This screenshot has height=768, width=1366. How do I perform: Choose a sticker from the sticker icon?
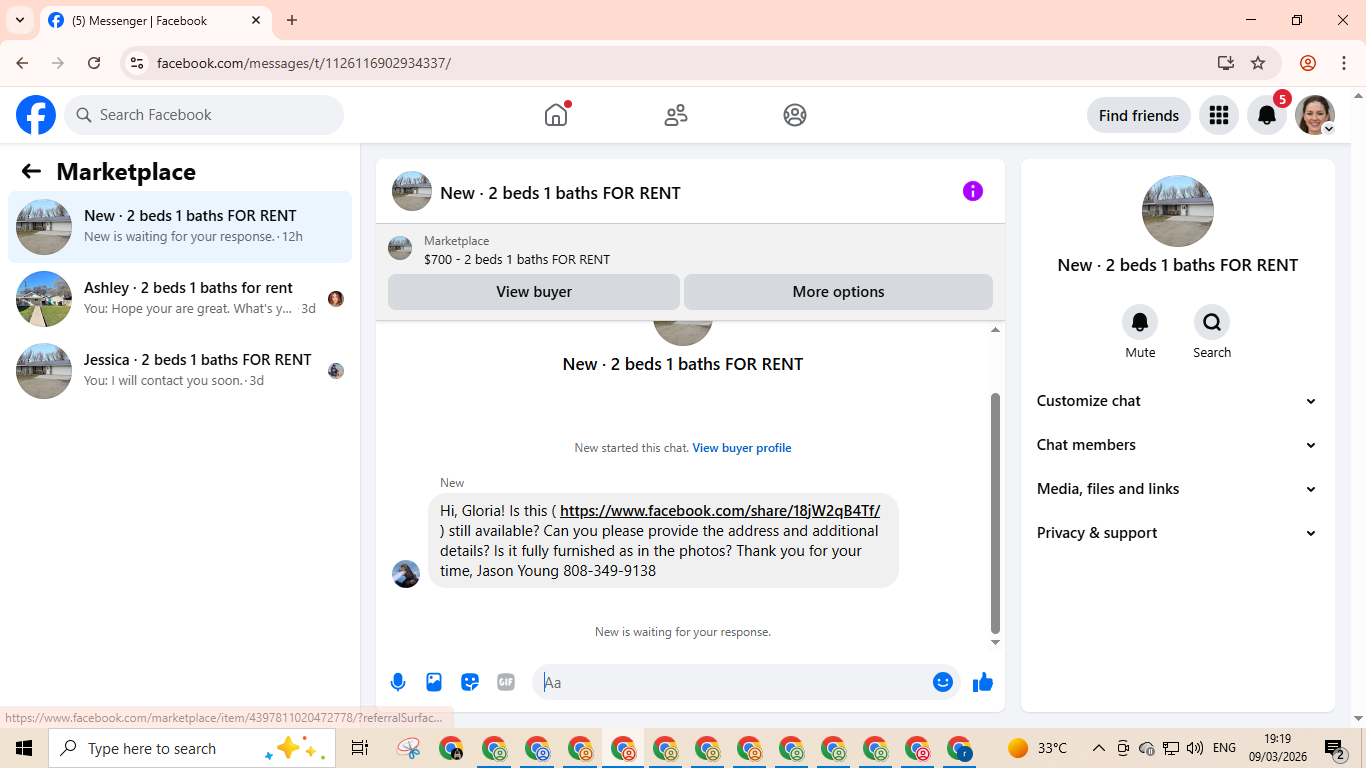[470, 682]
